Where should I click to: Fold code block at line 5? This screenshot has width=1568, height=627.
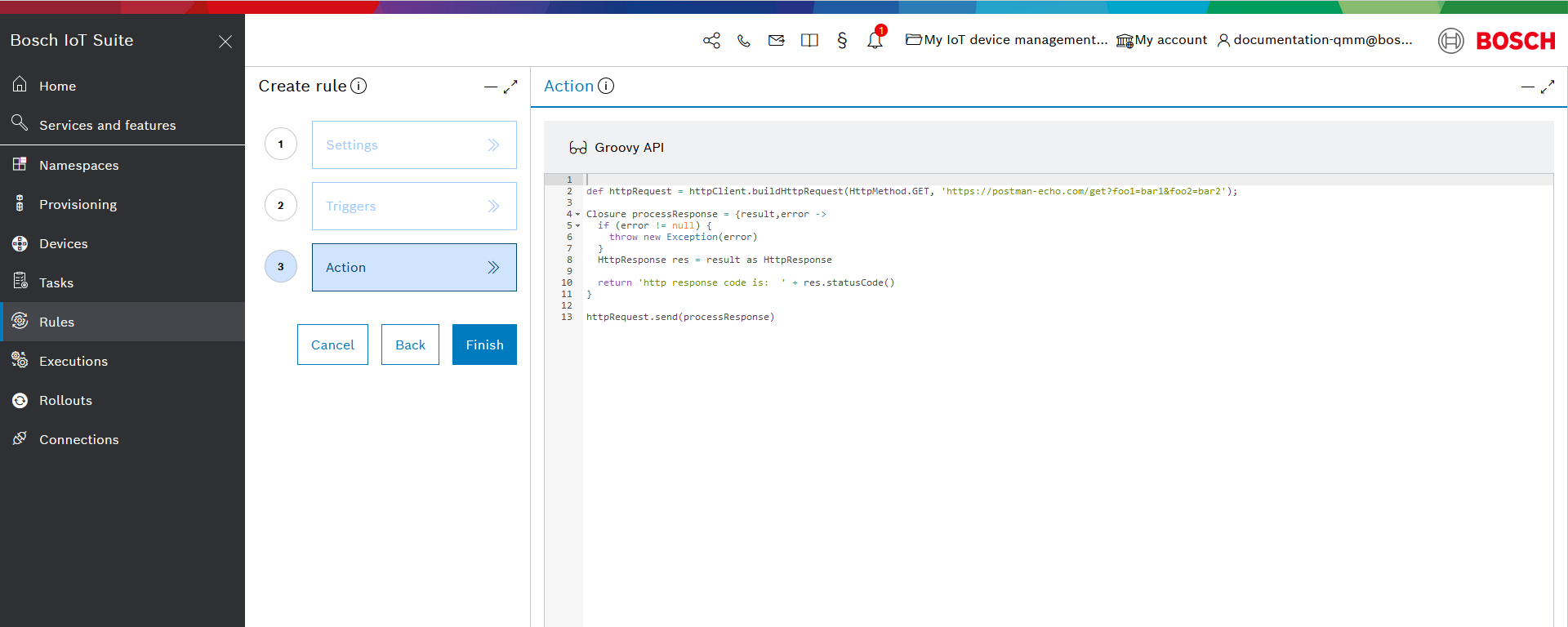point(577,225)
